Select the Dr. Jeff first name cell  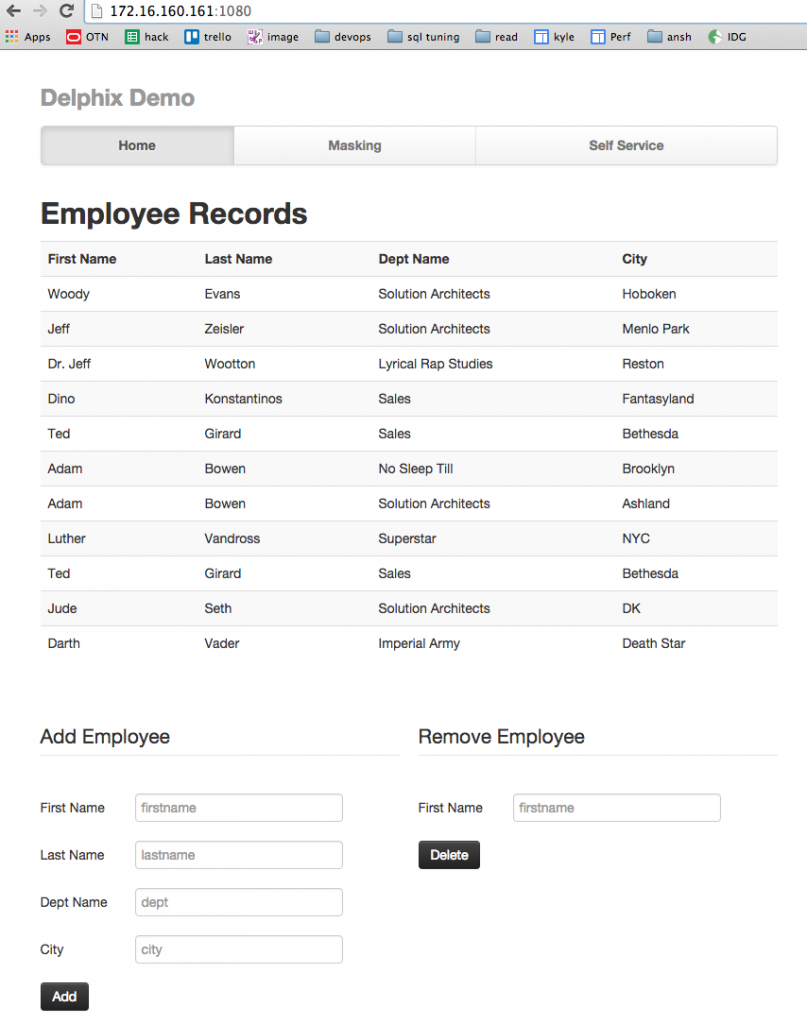tap(69, 364)
